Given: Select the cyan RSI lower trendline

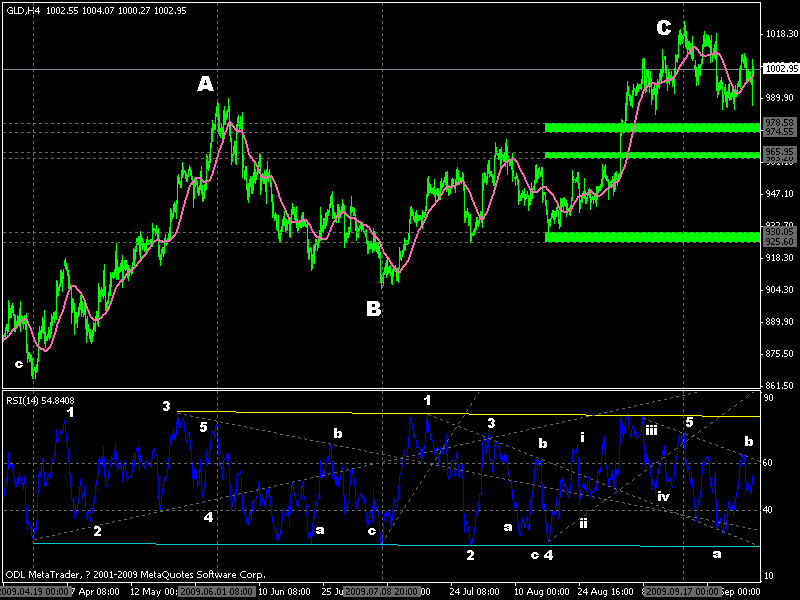Looking at the screenshot, I should [396, 545].
